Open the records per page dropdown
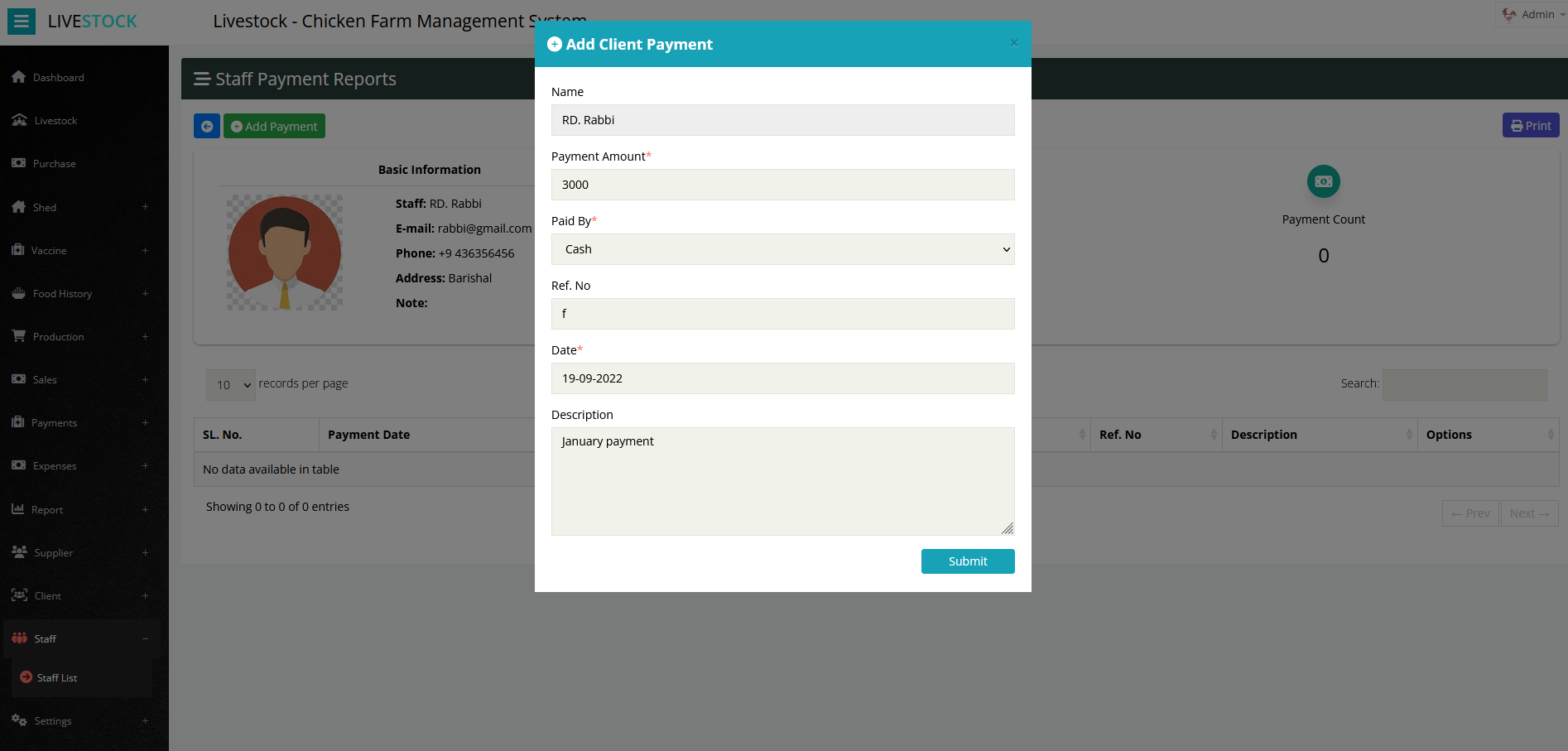The image size is (1568, 751). (x=231, y=385)
